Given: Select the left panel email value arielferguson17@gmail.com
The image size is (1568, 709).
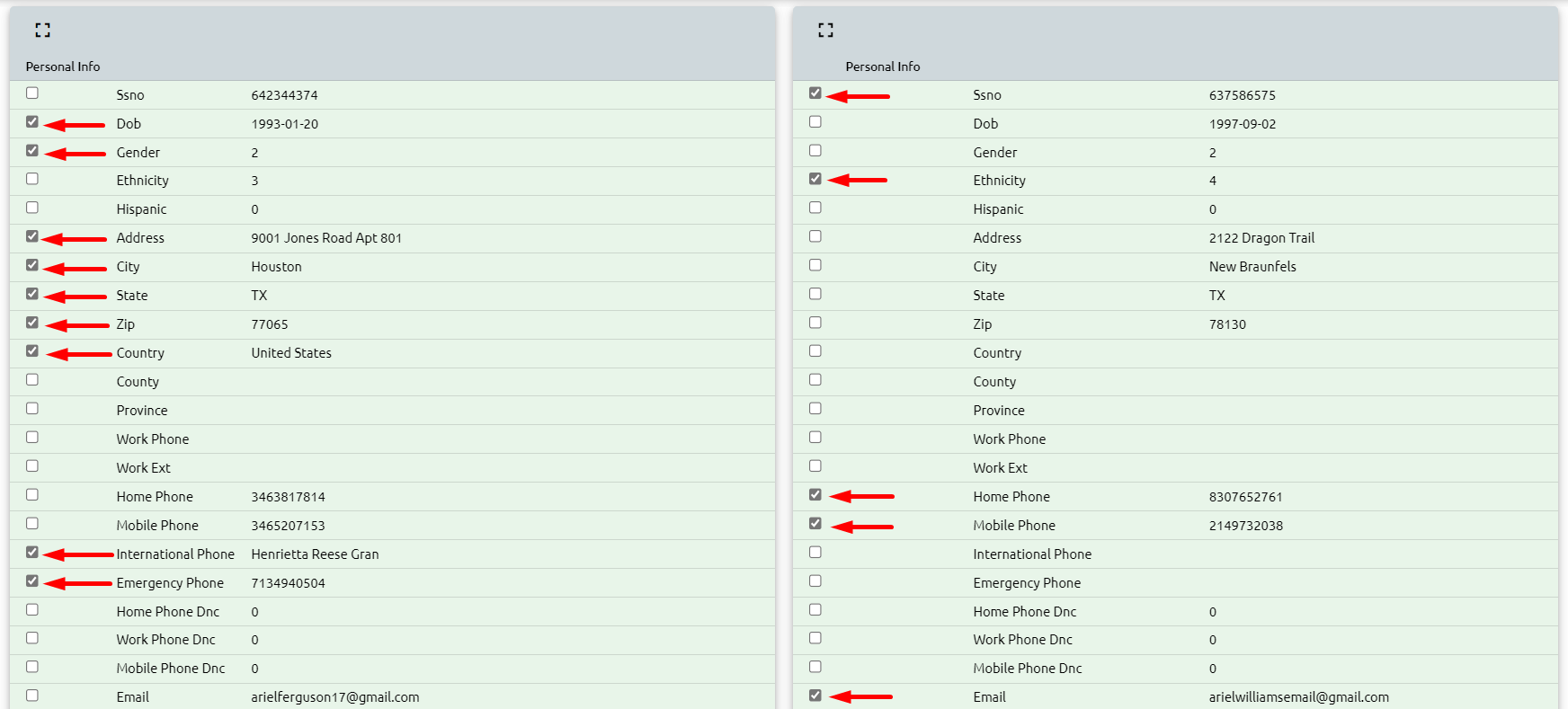Looking at the screenshot, I should (x=334, y=697).
